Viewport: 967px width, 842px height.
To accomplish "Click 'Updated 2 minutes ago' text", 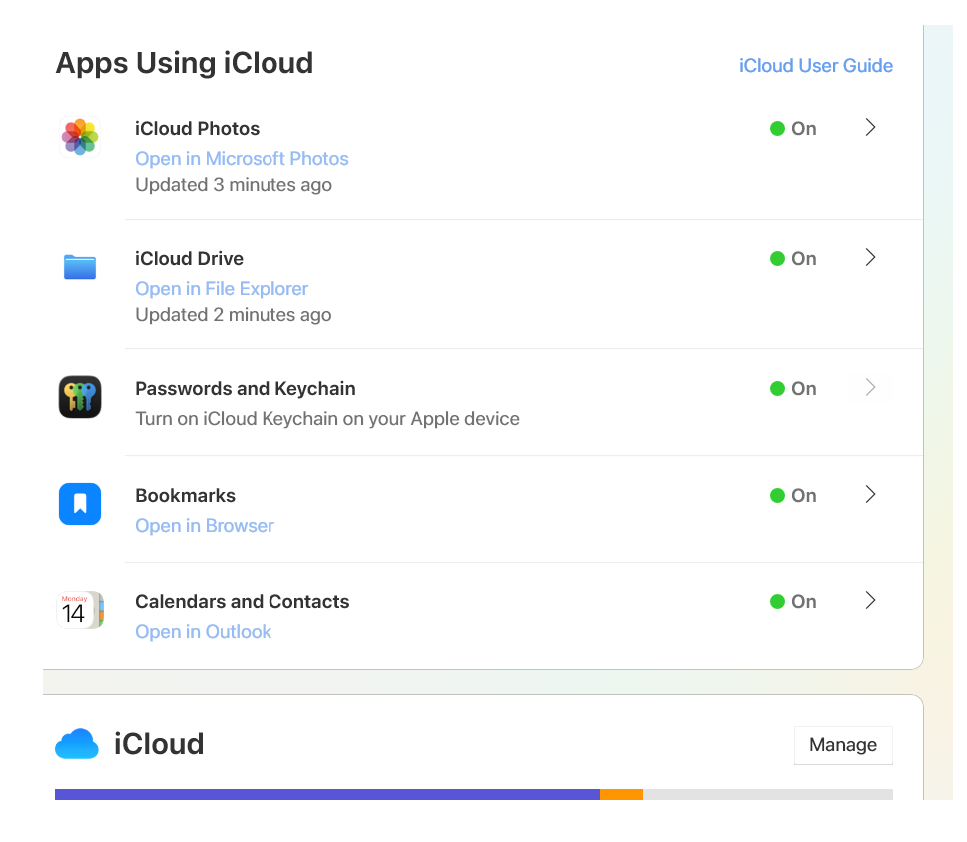I will point(233,315).
